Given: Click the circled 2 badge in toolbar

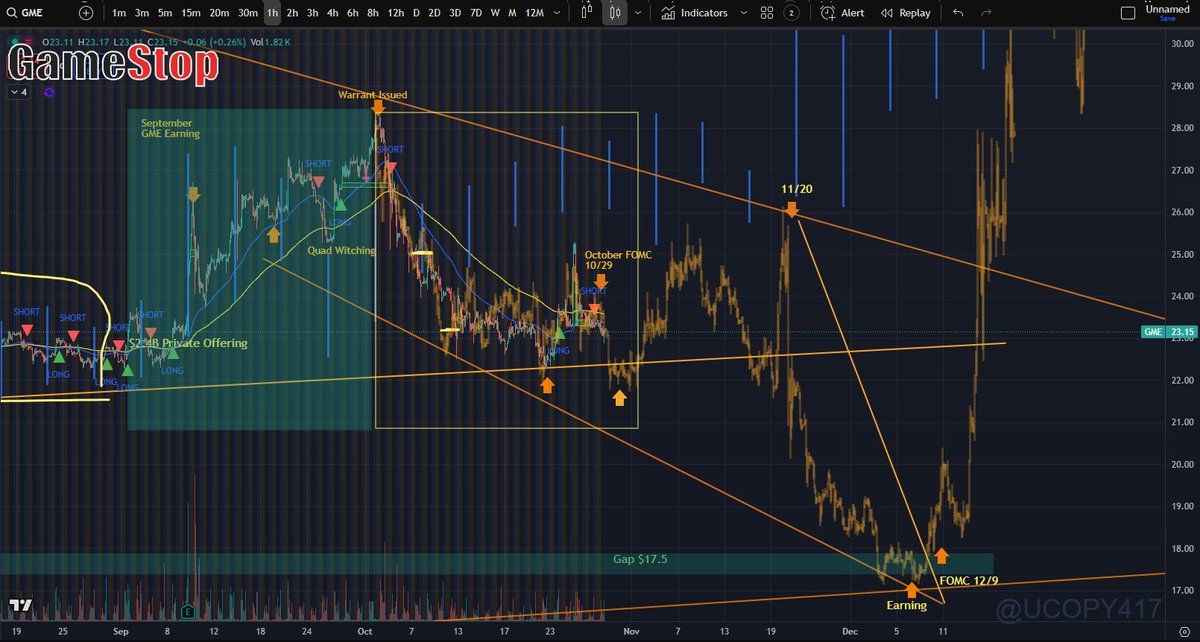Looking at the screenshot, I should point(791,13).
